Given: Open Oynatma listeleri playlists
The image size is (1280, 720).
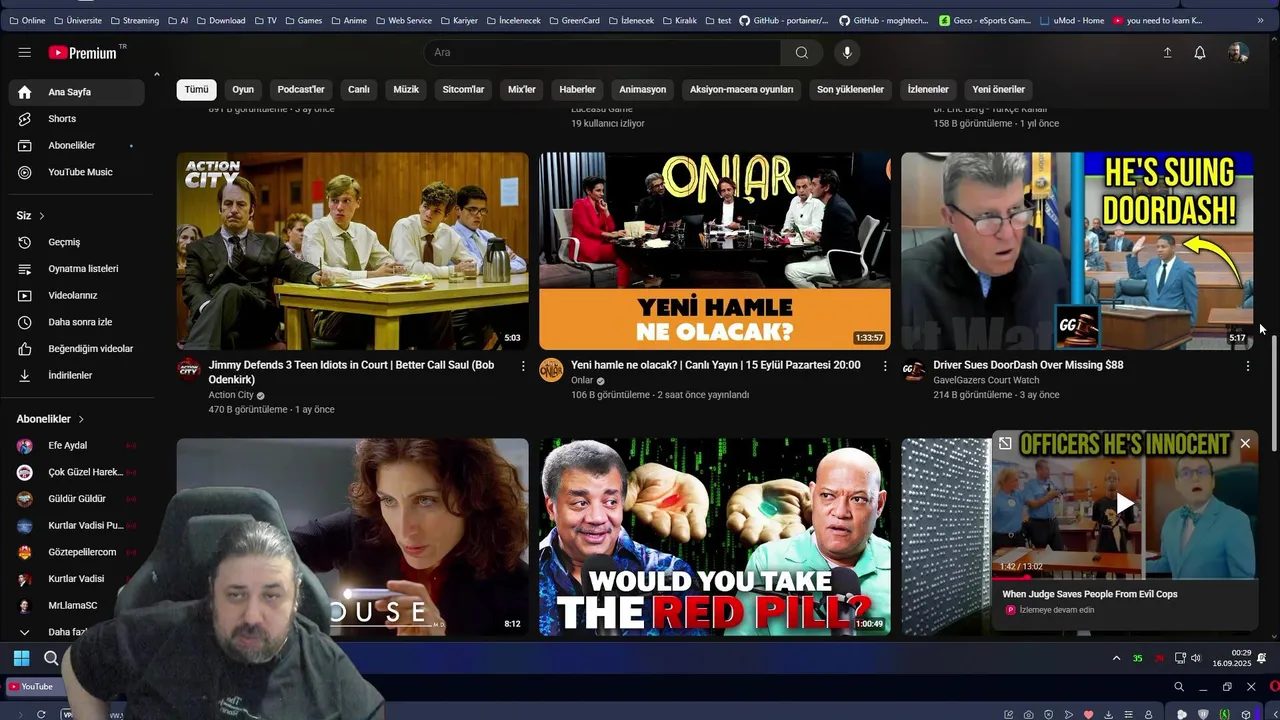Looking at the screenshot, I should pos(77,269).
